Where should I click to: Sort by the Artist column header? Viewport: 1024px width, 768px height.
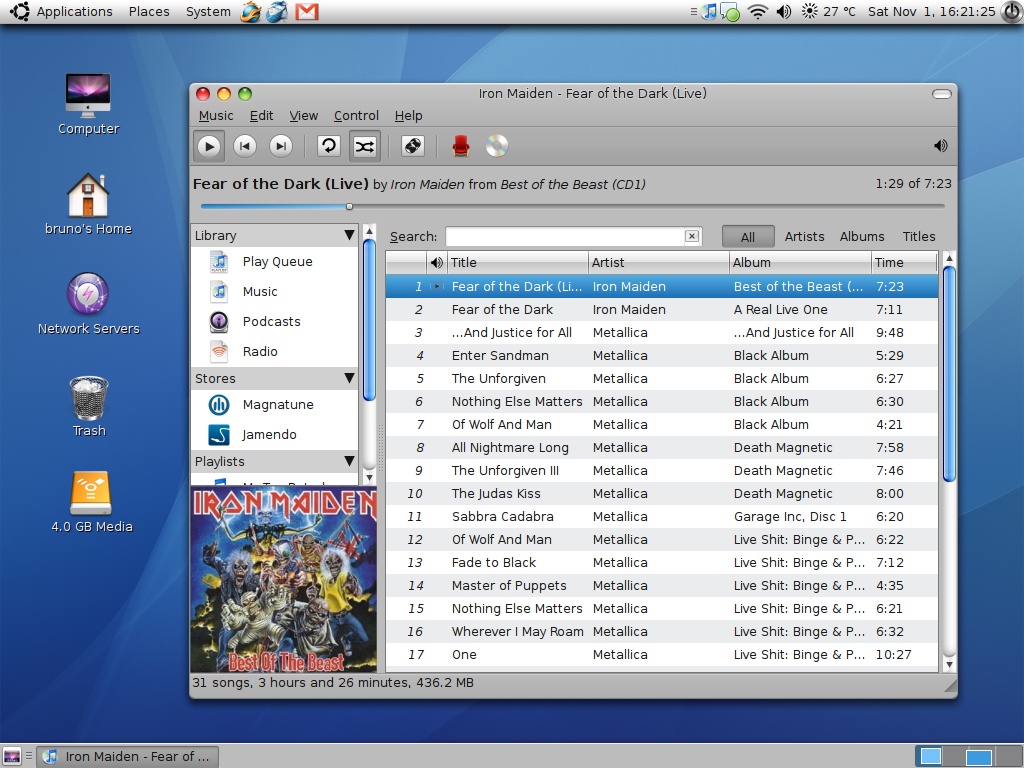[659, 263]
